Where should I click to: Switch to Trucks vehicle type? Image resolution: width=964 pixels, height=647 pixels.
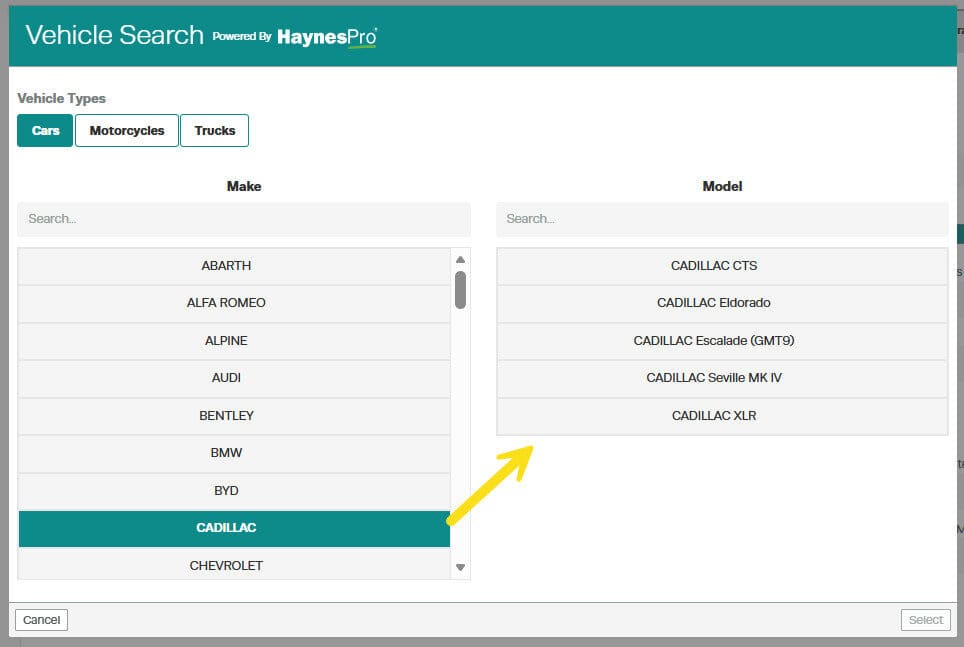[x=215, y=130]
